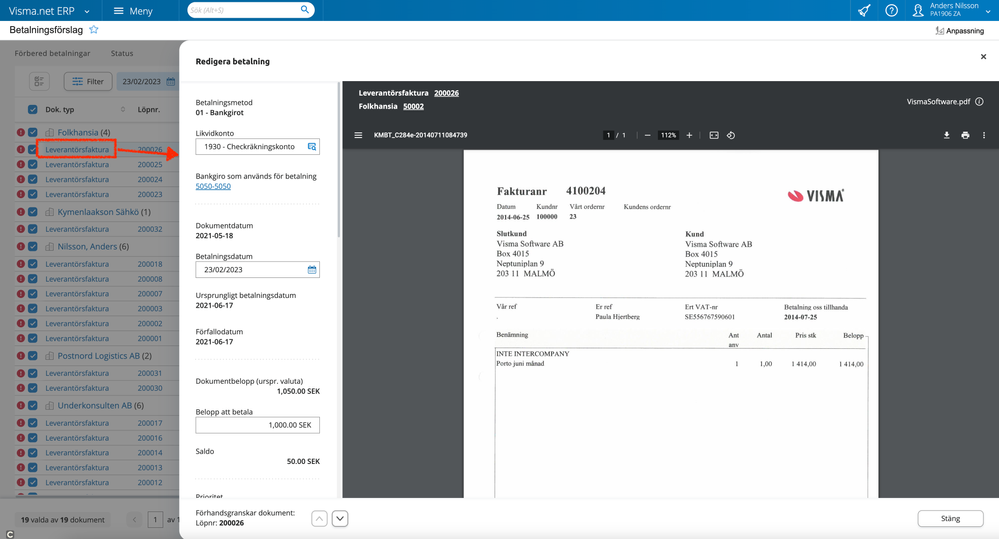The image size is (999, 539).
Task: Click the search magnifier icon
Action: pyautogui.click(x=305, y=10)
